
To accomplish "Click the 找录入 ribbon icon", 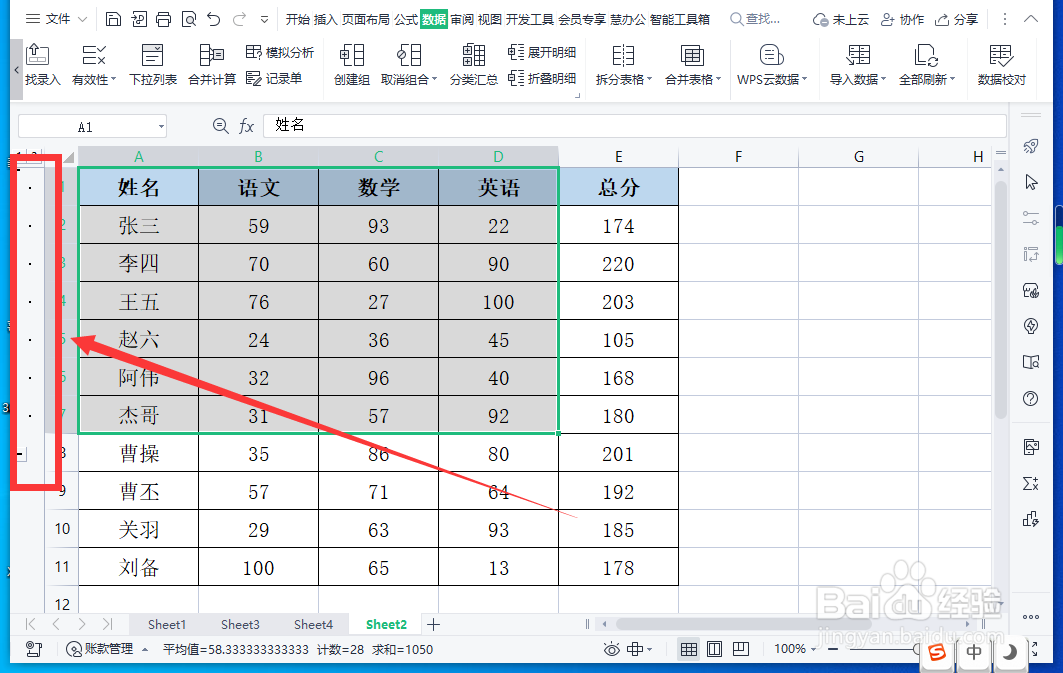I will (42, 65).
